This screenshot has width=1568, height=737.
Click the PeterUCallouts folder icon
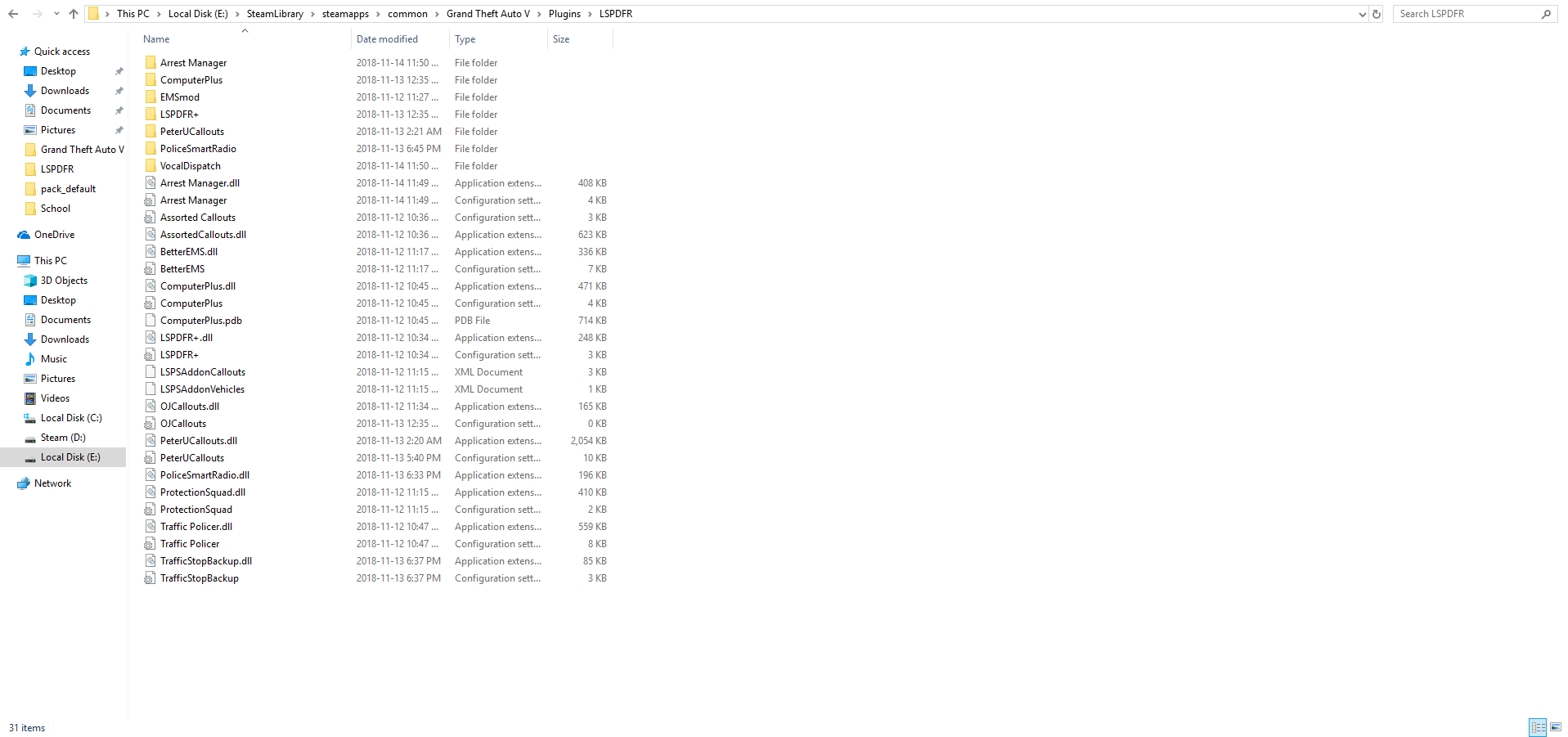[x=151, y=132]
